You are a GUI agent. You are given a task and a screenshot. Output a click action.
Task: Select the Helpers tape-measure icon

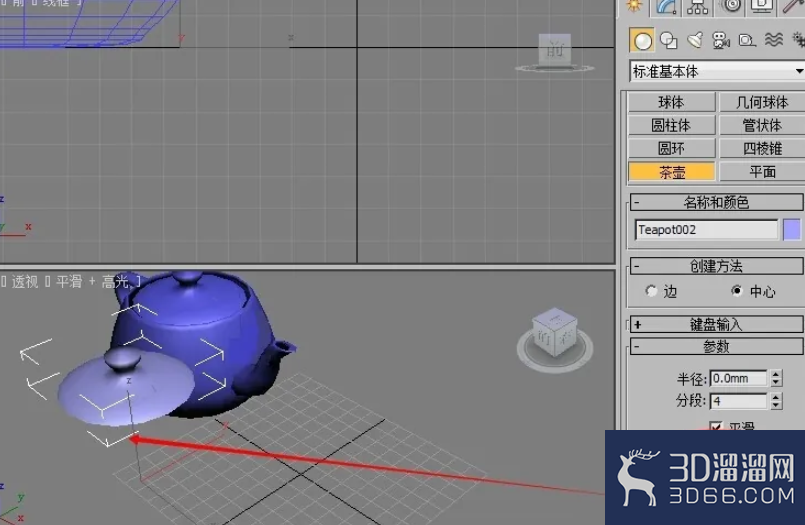[747, 41]
